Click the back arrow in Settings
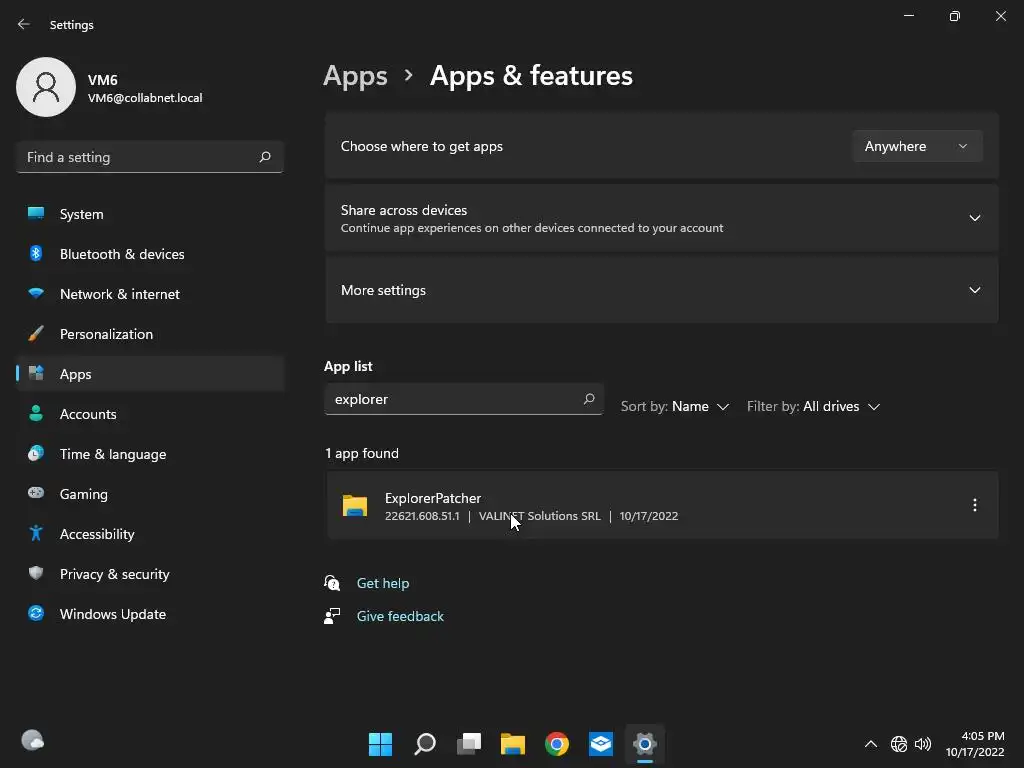 point(24,24)
